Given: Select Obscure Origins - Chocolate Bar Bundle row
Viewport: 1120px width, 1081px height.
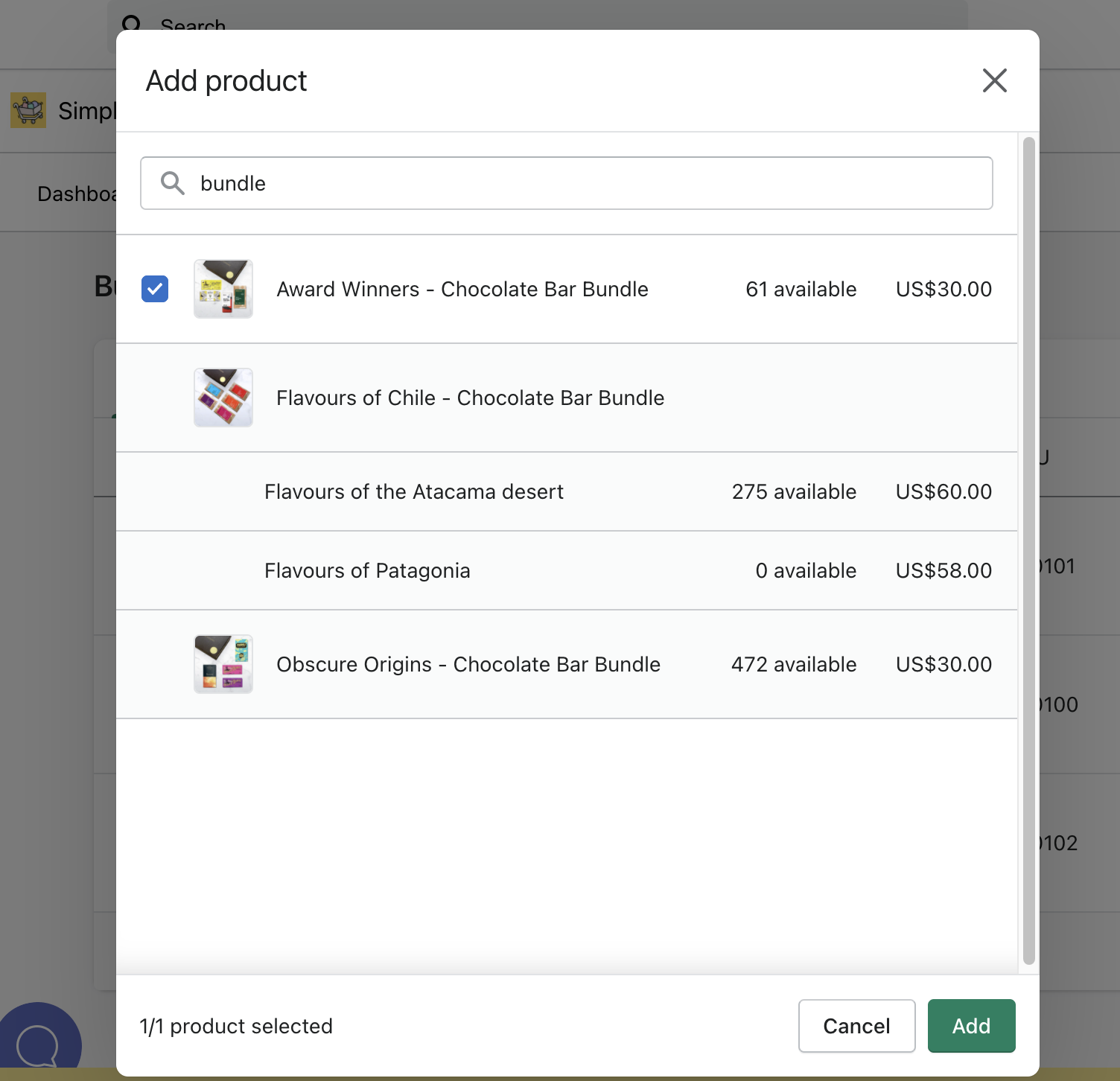Looking at the screenshot, I should (468, 664).
